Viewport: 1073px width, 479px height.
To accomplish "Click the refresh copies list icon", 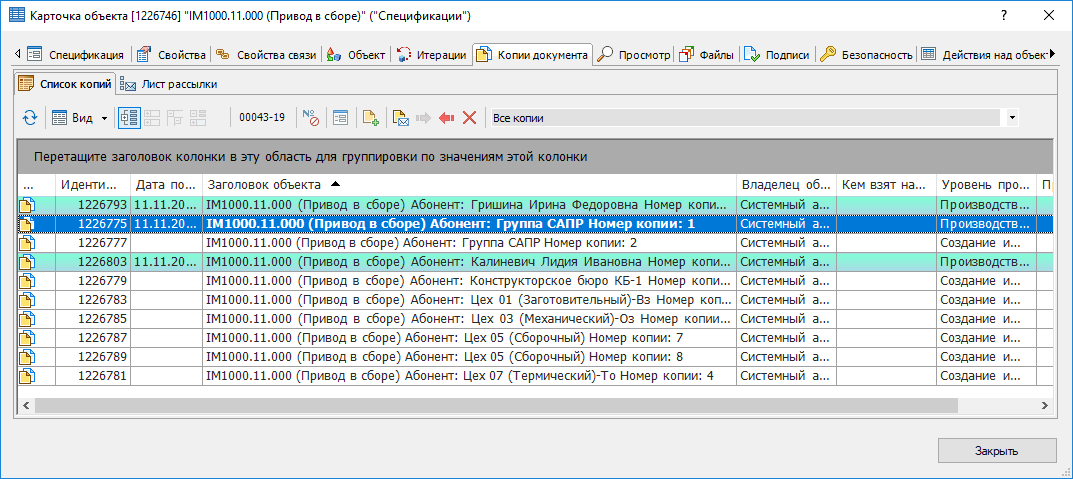I will pyautogui.click(x=30, y=118).
